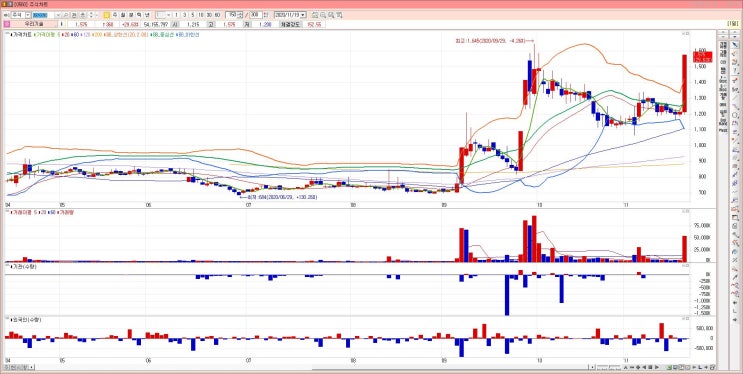Click the zoom magnifier icon after date
Screen dimensions: 743x374
click(323, 15)
